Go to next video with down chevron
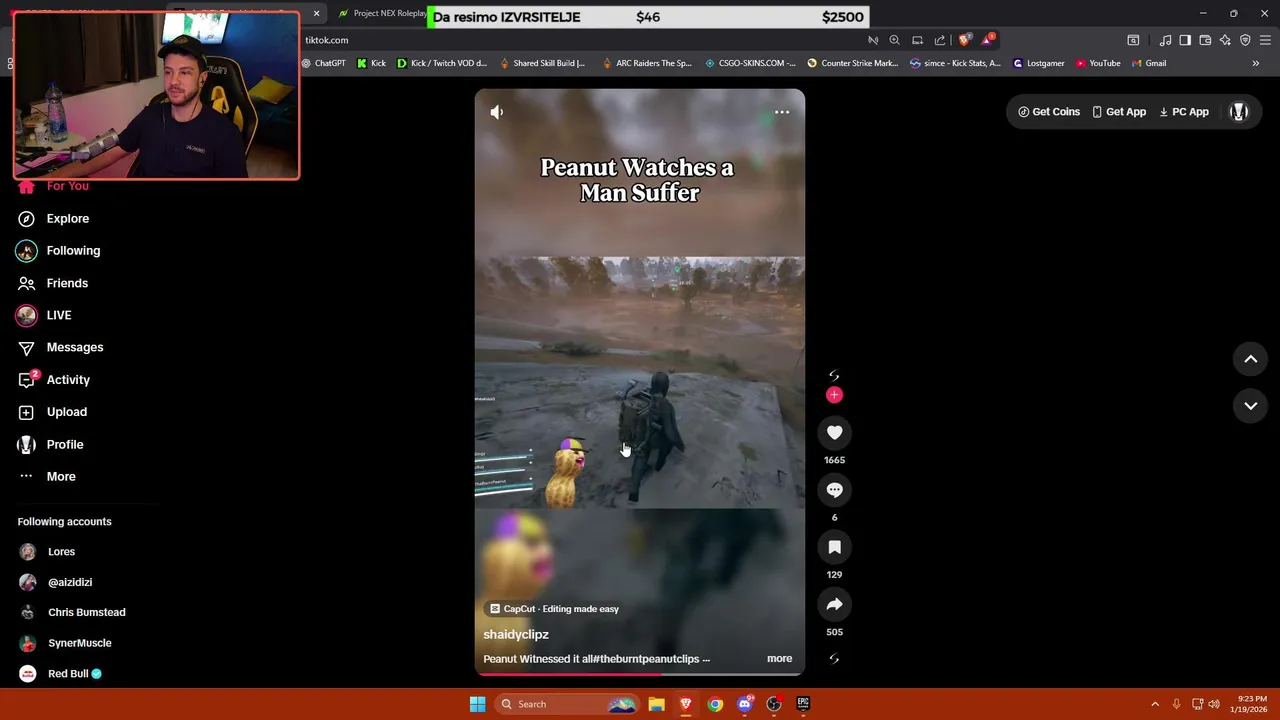The height and width of the screenshot is (720, 1280). 1250,405
